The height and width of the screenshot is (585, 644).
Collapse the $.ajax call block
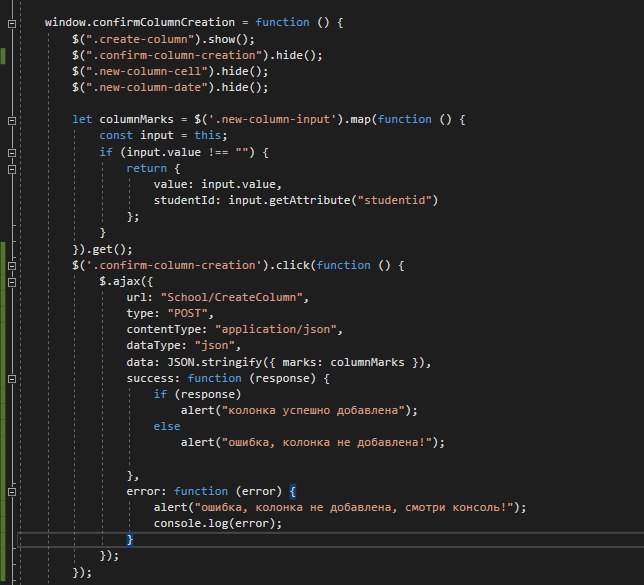[x=12, y=283]
